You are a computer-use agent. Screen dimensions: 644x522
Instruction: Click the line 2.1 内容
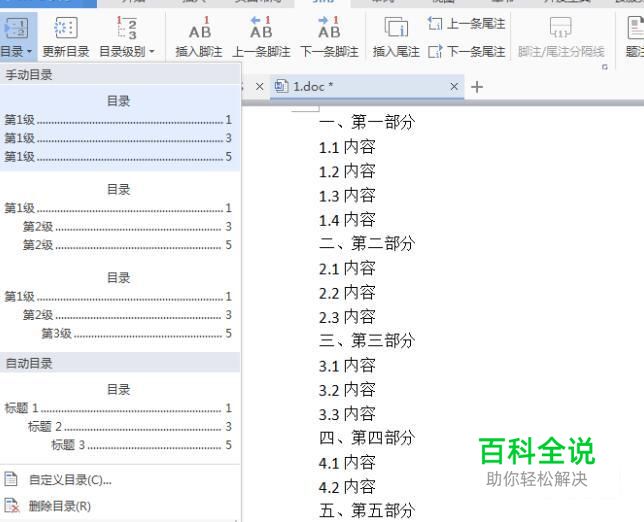pos(347,268)
